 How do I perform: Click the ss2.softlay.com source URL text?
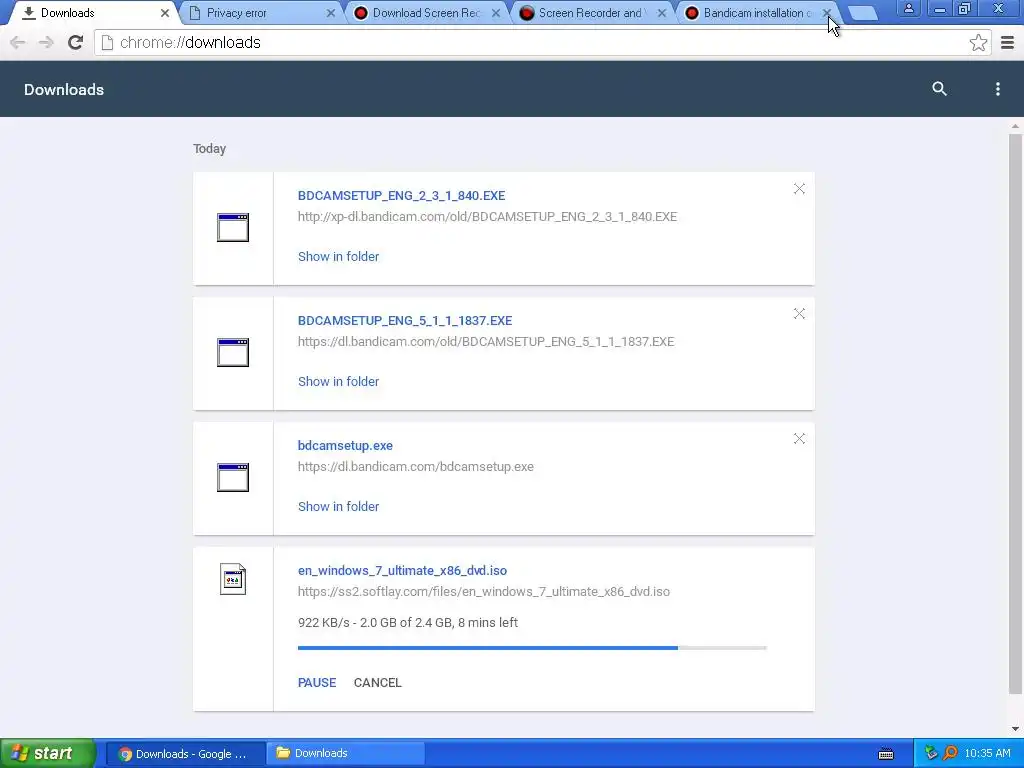(x=483, y=592)
